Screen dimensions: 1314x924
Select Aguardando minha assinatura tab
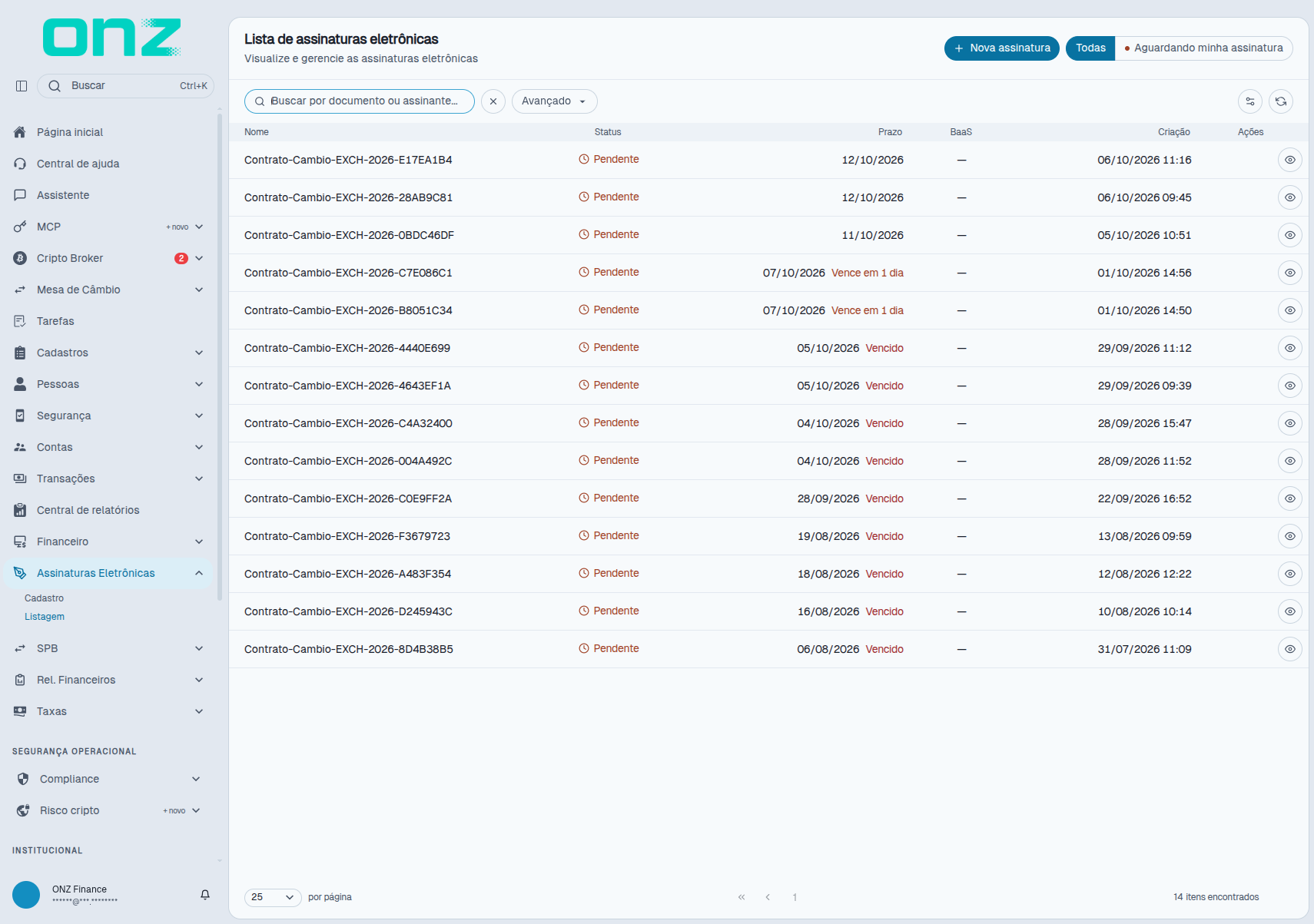[1203, 48]
